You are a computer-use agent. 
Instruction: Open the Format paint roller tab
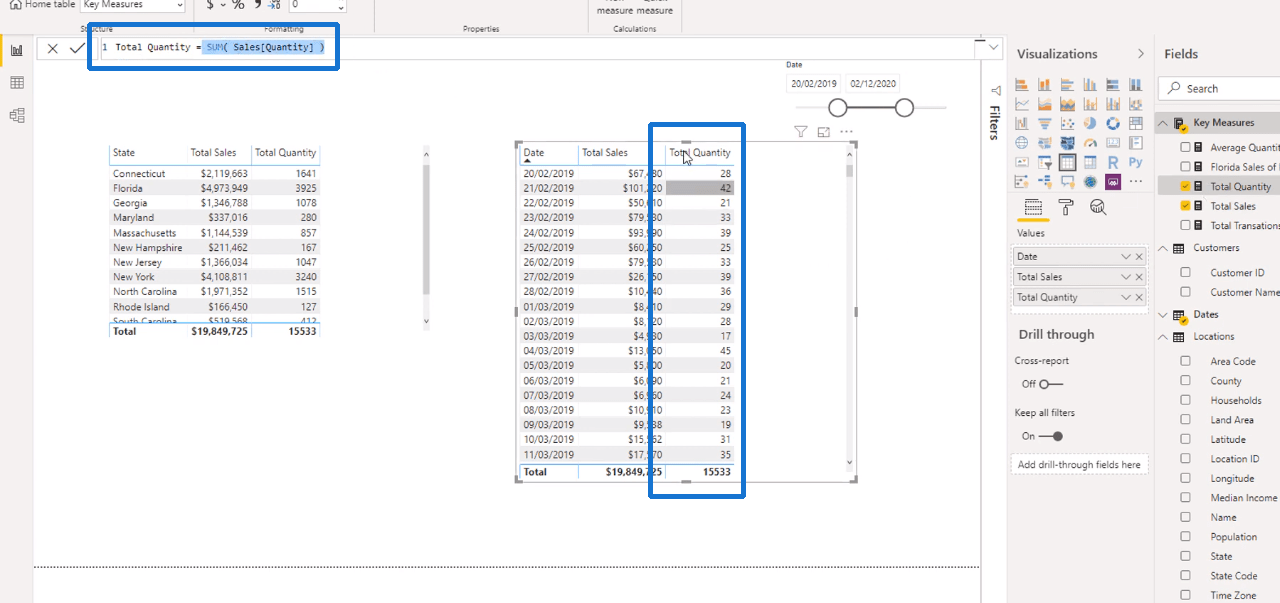(1066, 207)
